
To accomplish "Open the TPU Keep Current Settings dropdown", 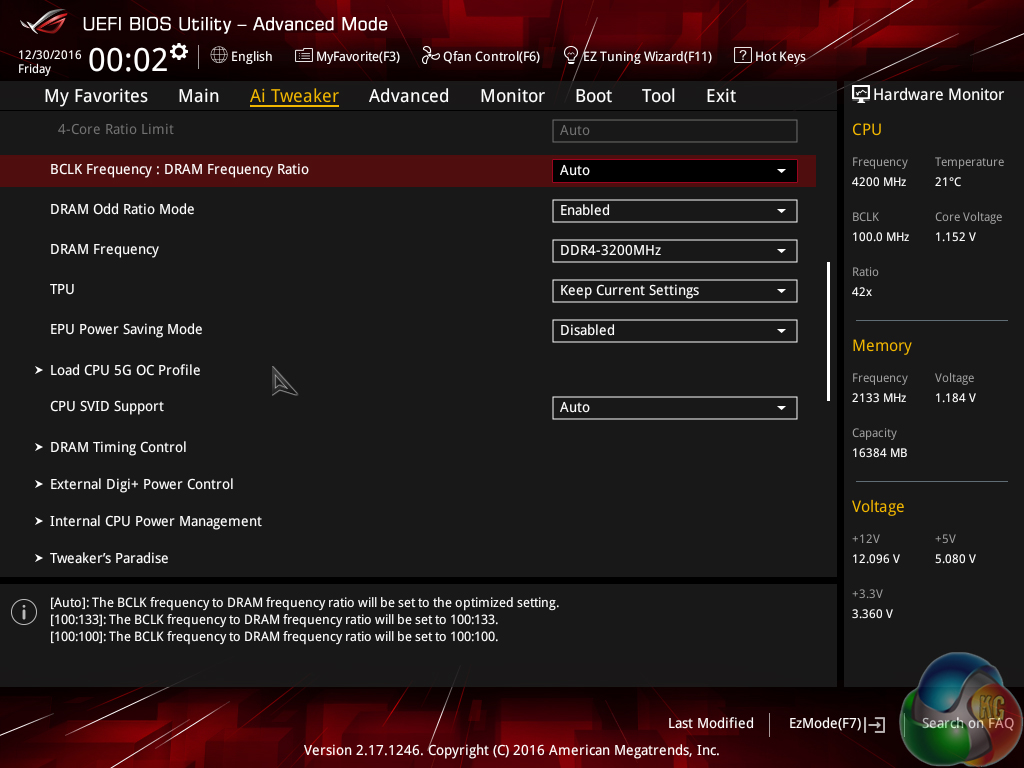I will click(x=674, y=291).
